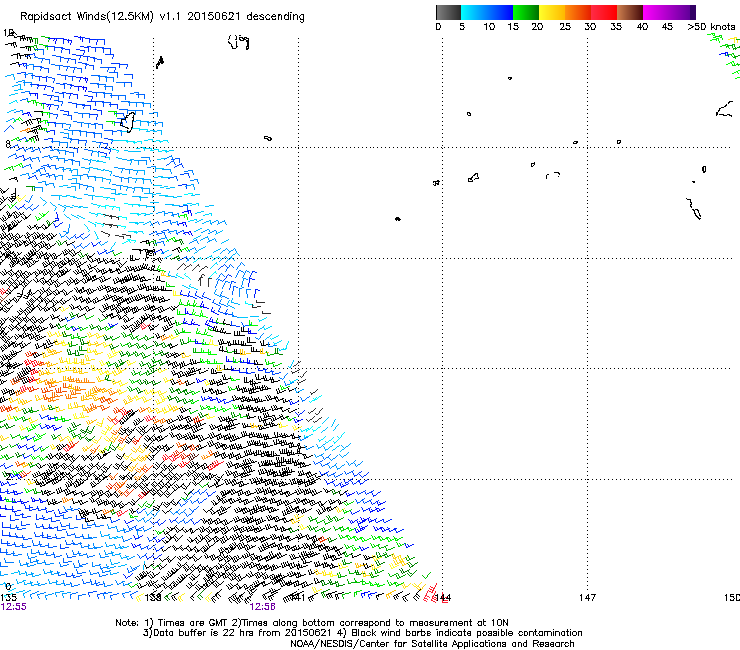Pick the magenta 40-45 knots legend segment
Viewport: 740px width, 650px height.
click(656, 12)
